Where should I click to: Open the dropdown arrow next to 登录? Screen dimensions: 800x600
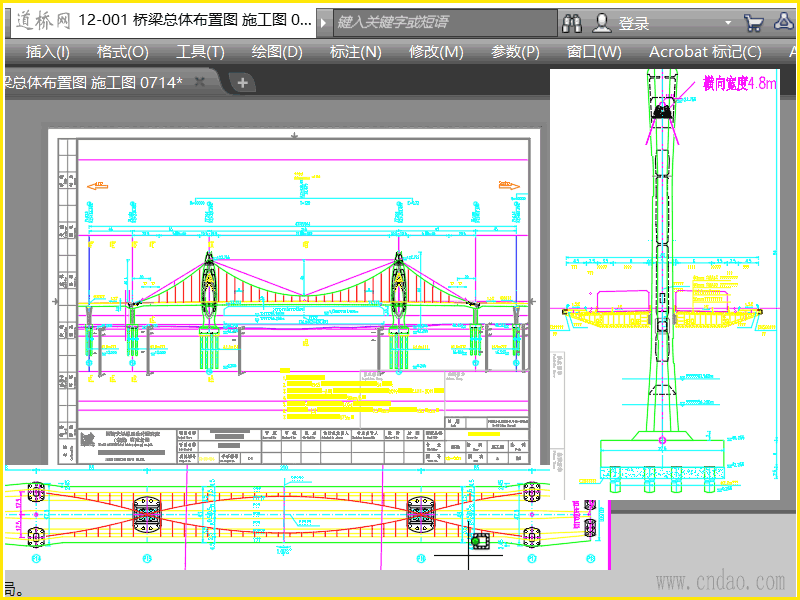pos(728,22)
